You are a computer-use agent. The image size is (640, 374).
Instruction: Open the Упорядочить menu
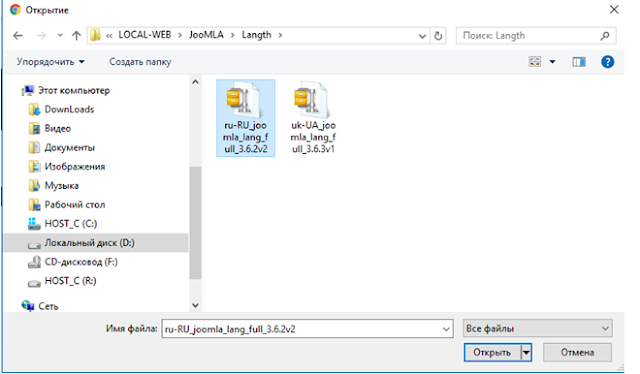pos(50,62)
